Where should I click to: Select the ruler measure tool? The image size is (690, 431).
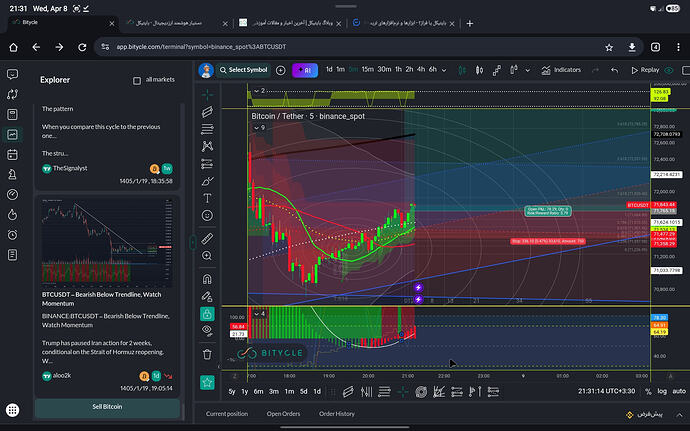click(207, 239)
